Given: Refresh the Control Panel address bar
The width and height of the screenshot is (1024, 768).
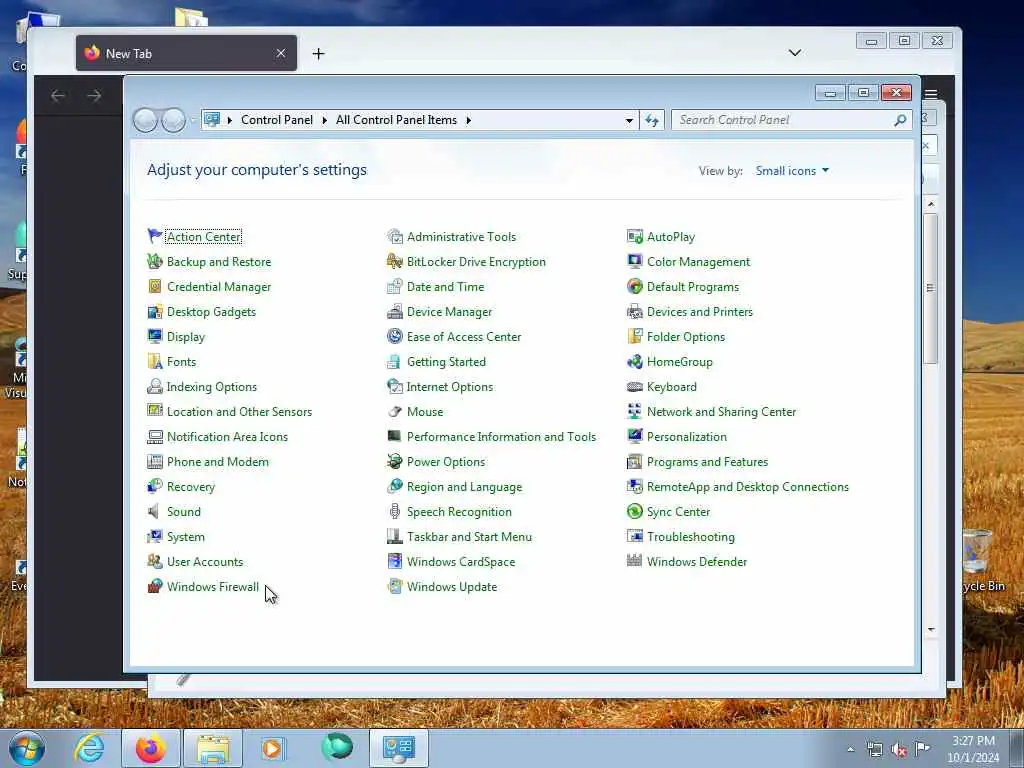Looking at the screenshot, I should (652, 120).
